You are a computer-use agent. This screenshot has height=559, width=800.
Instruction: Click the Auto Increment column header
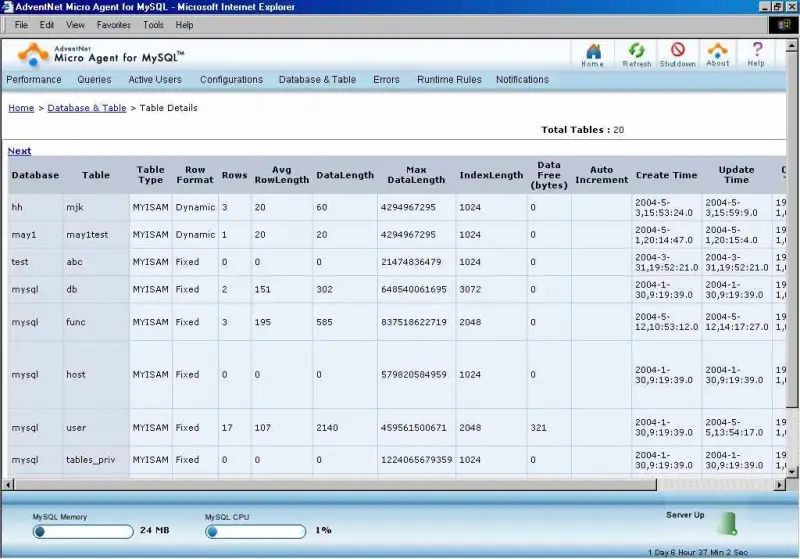pyautogui.click(x=602, y=174)
